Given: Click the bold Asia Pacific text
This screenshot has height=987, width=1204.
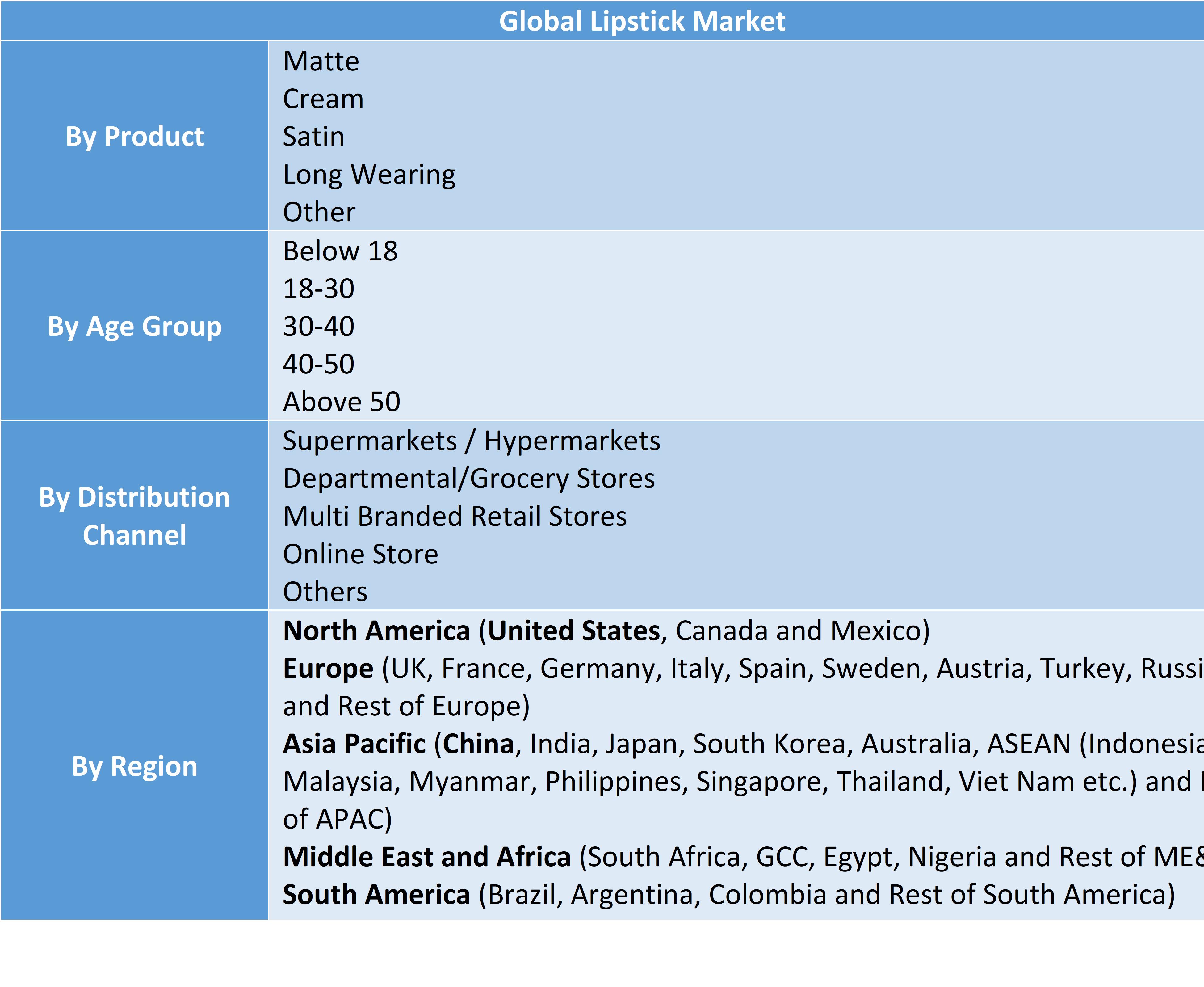Looking at the screenshot, I should click(354, 744).
